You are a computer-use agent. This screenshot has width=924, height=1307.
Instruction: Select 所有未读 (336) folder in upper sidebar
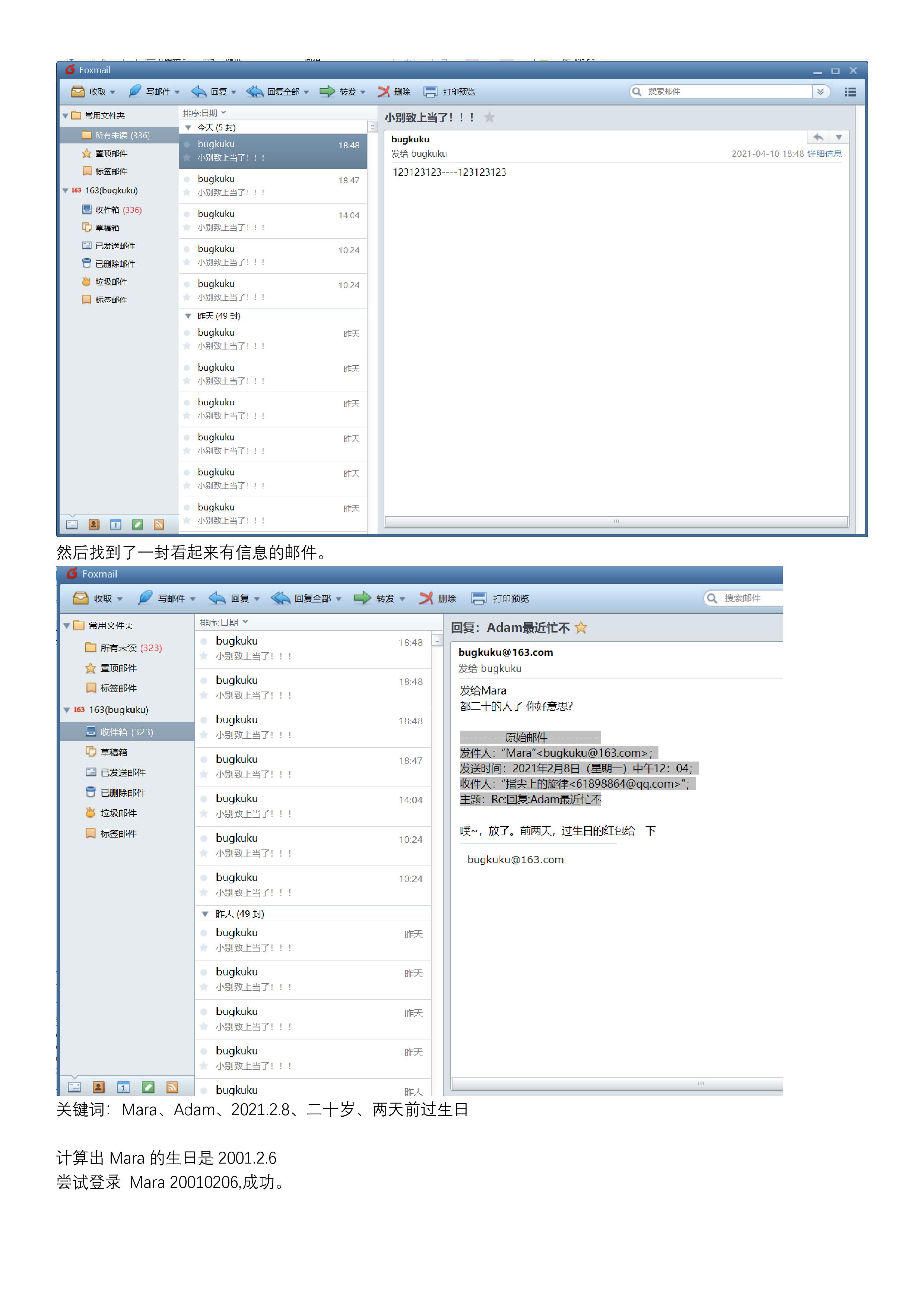120,135
